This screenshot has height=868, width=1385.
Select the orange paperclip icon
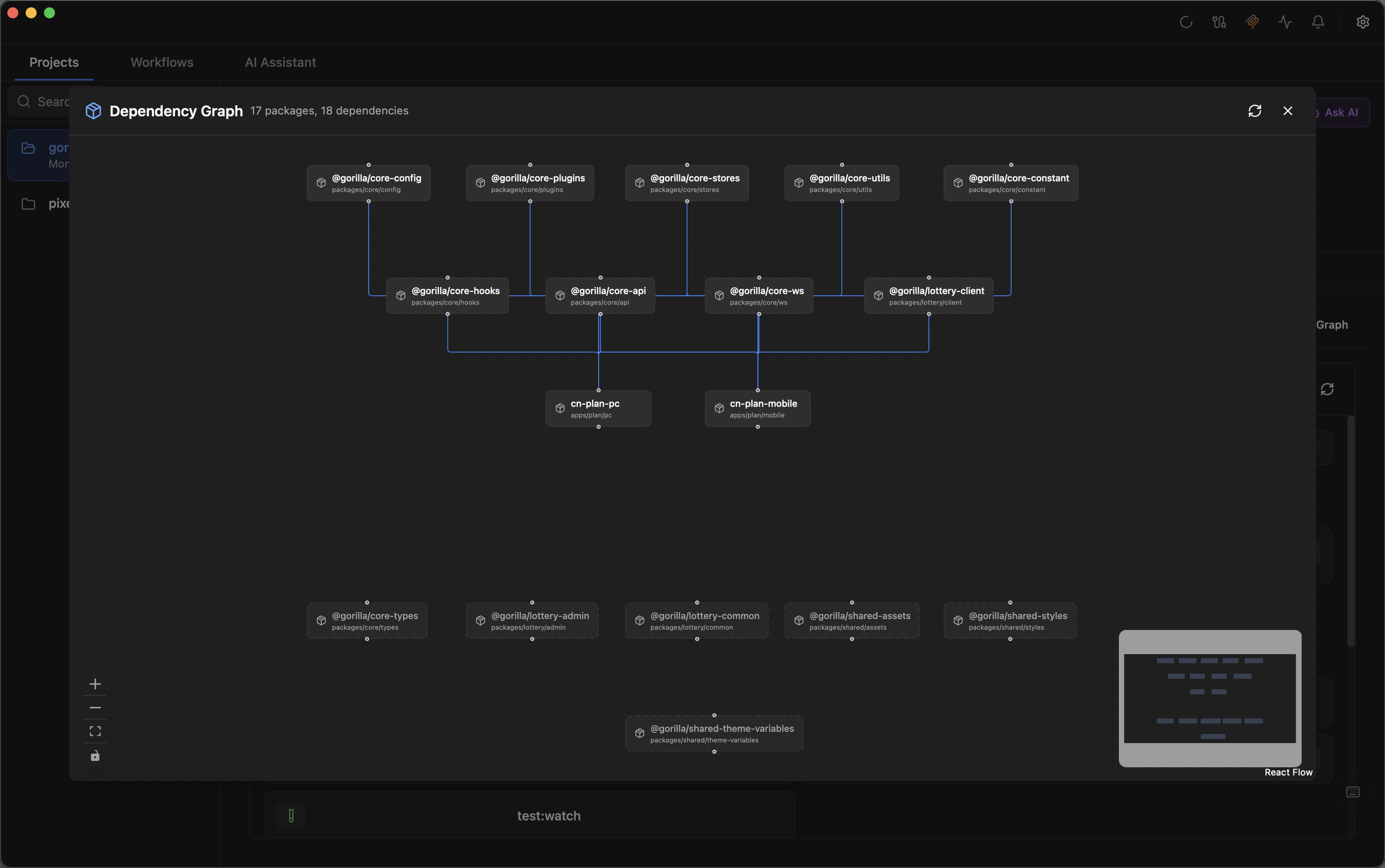pos(1252,22)
